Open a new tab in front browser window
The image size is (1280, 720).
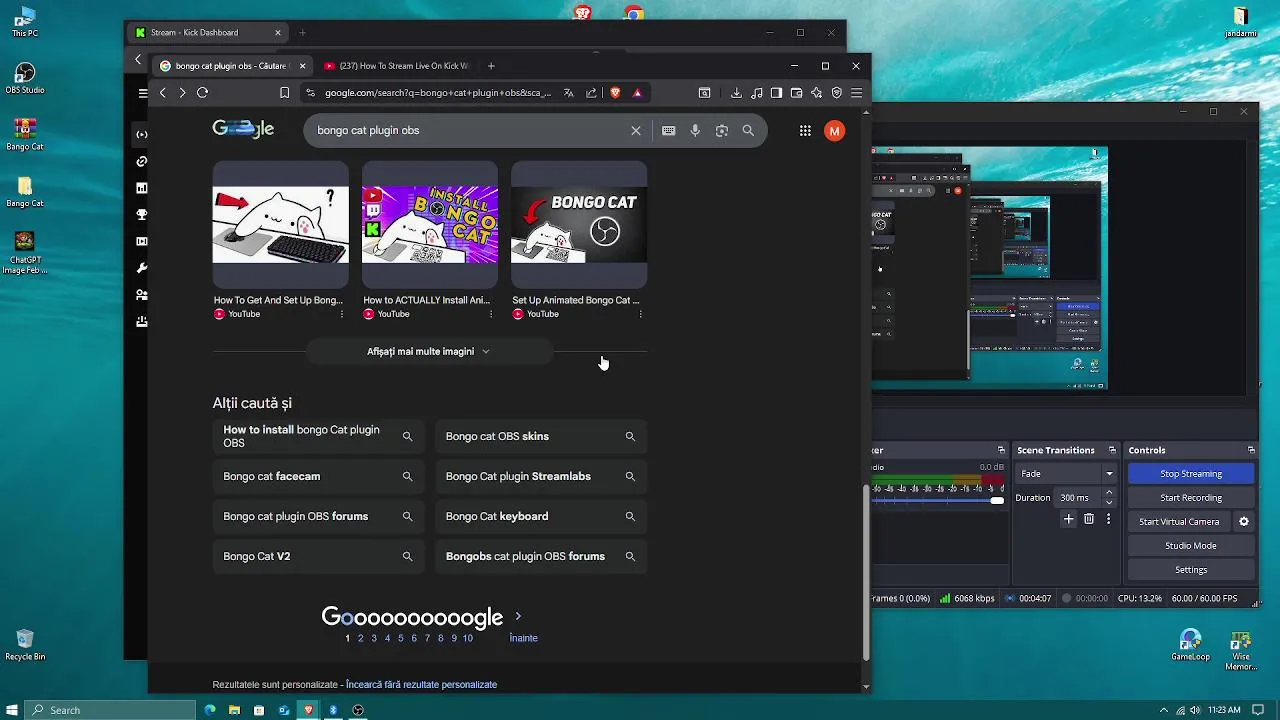point(491,66)
